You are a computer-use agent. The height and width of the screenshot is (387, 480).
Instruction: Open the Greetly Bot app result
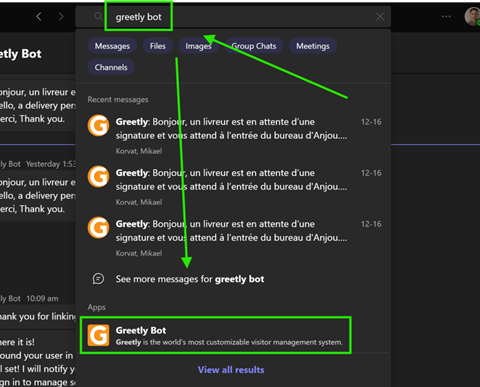[x=216, y=335]
